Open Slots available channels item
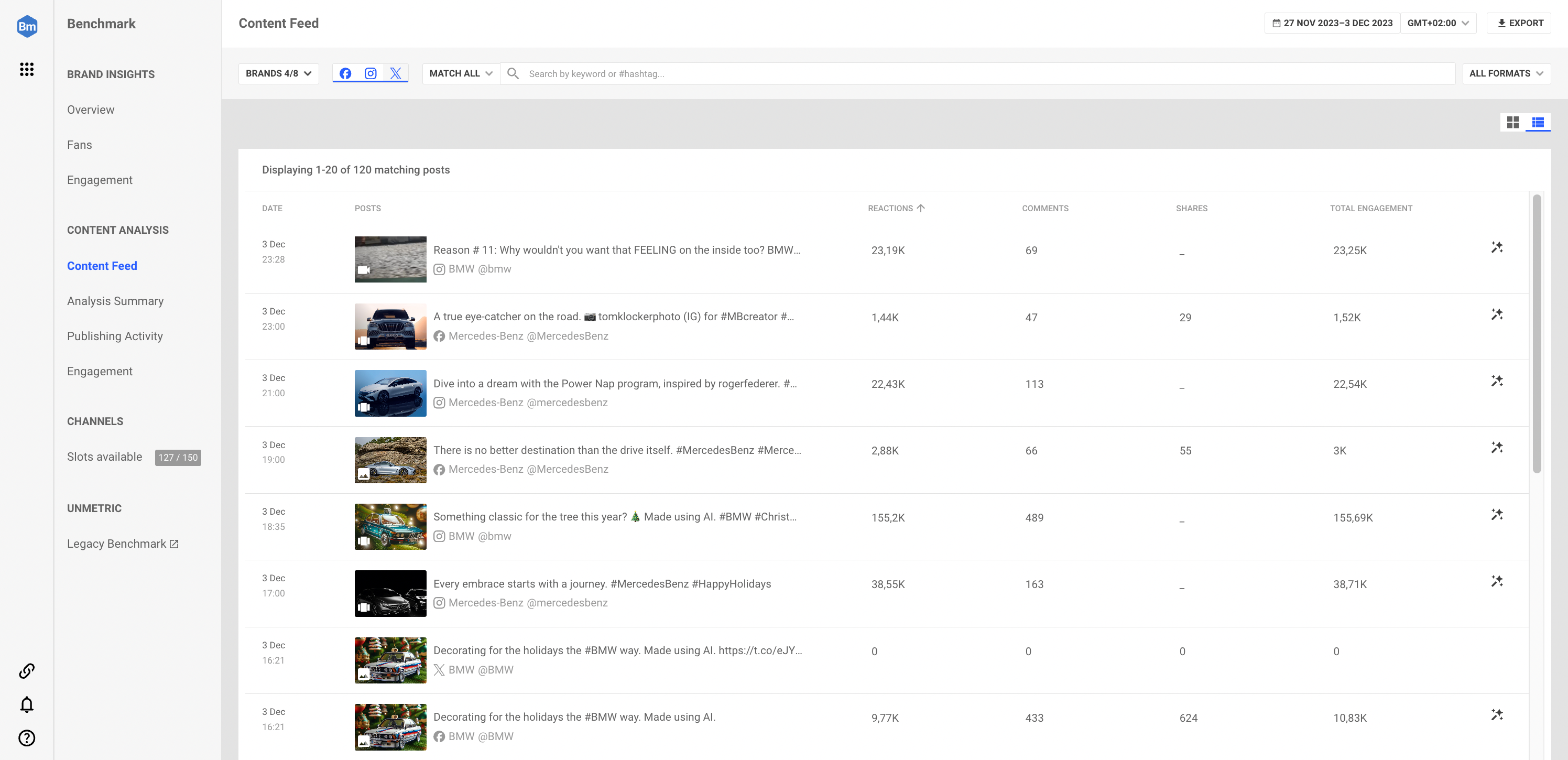This screenshot has height=760, width=1568. tap(104, 457)
